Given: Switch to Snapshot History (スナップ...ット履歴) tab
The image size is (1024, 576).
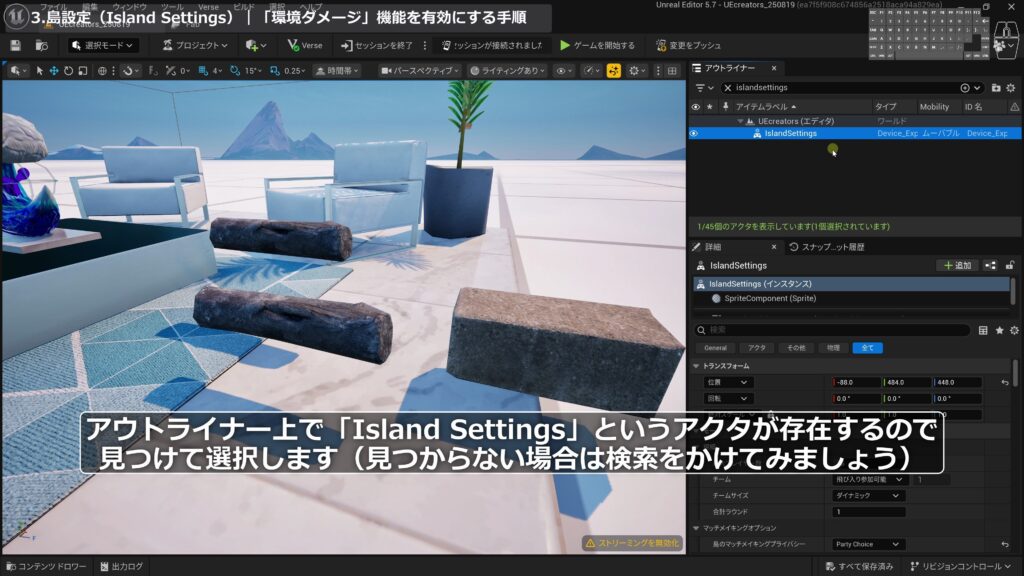Looking at the screenshot, I should 827,247.
